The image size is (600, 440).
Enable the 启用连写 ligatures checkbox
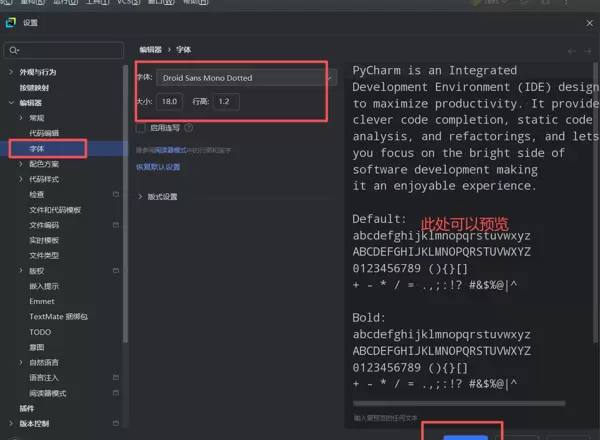click(x=141, y=128)
